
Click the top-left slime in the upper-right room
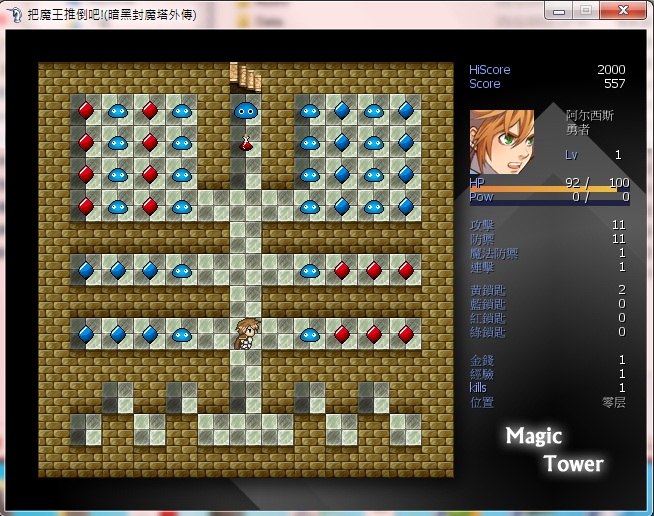tap(310, 111)
